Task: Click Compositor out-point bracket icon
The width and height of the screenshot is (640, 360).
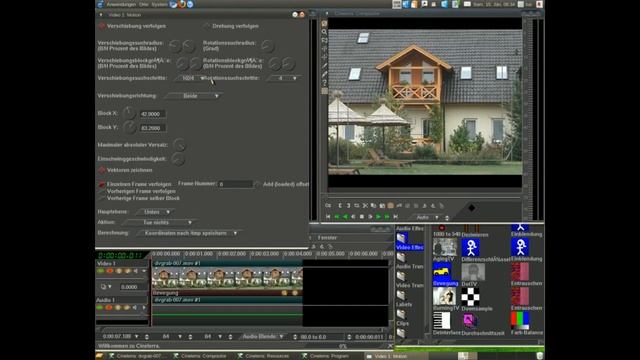Action: pyautogui.click(x=348, y=206)
